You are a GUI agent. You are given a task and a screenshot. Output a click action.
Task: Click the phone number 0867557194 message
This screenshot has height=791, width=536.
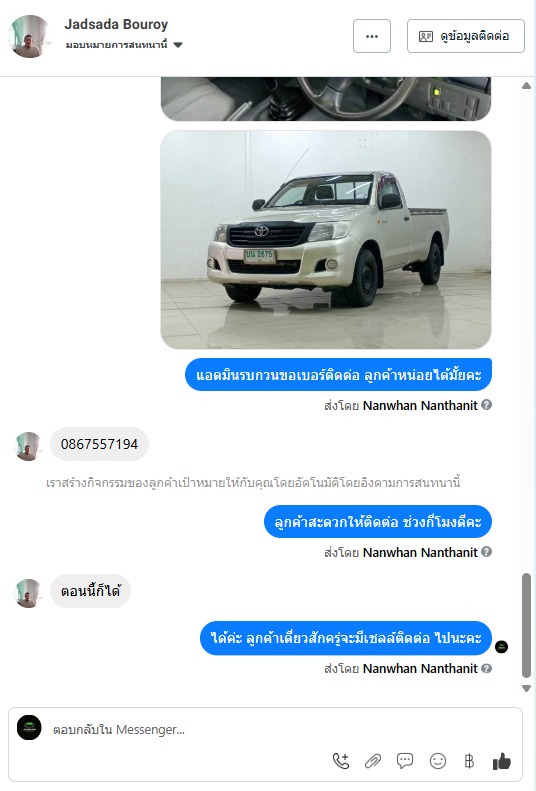pyautogui.click(x=99, y=444)
